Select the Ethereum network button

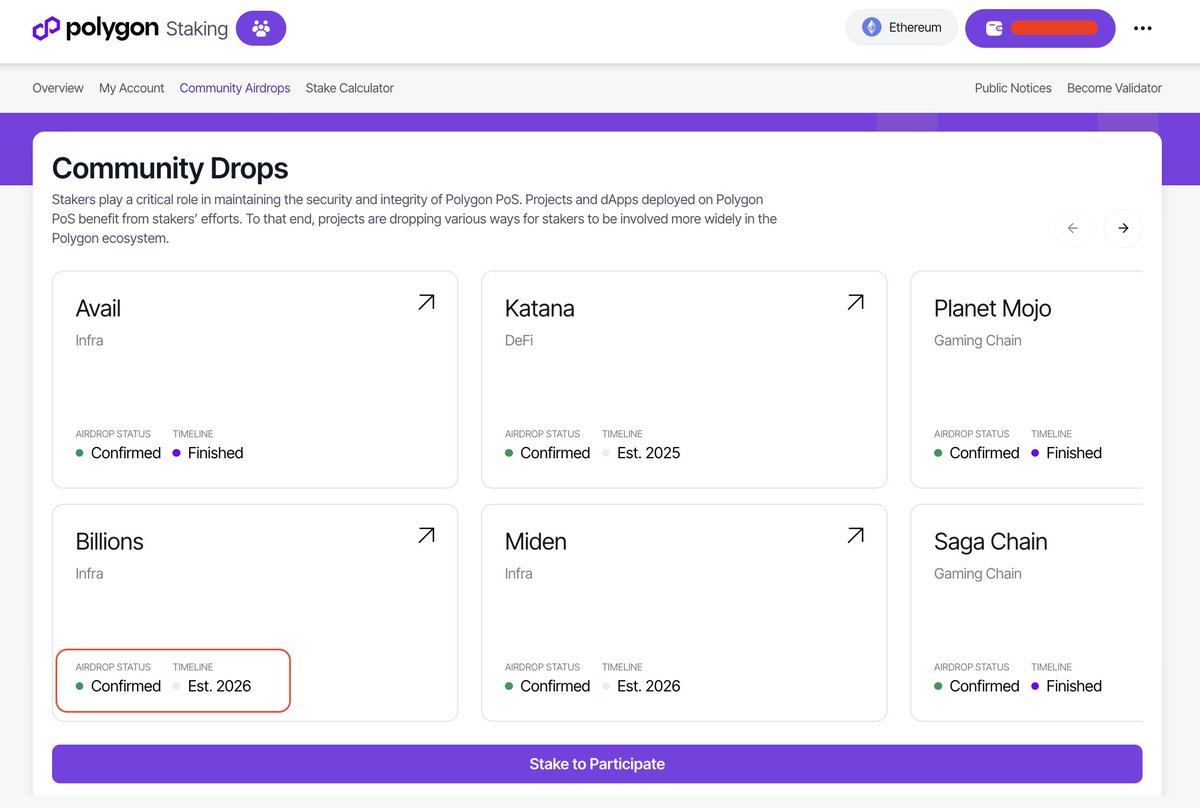click(902, 28)
